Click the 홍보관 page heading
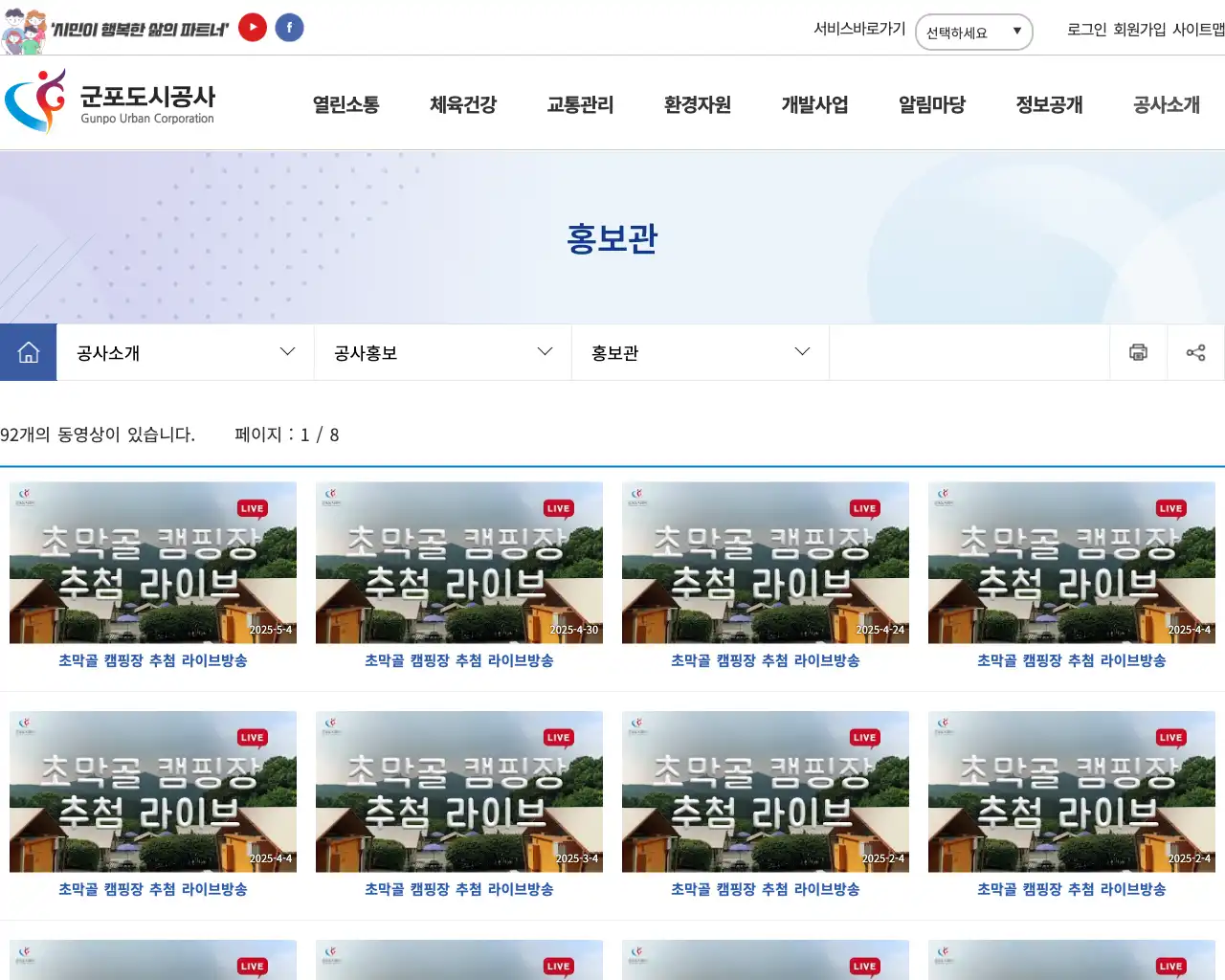This screenshot has width=1225, height=980. [612, 238]
